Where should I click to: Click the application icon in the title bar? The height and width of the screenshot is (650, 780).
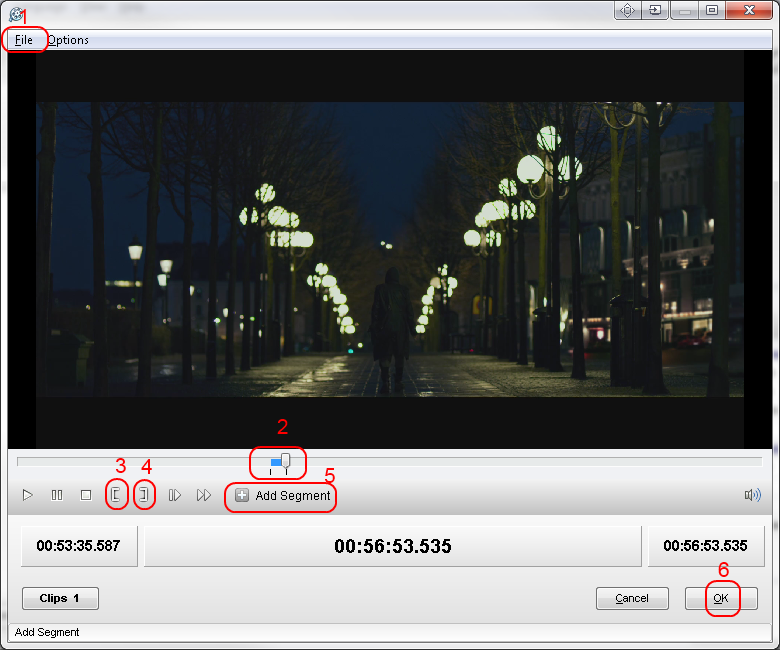[x=17, y=14]
